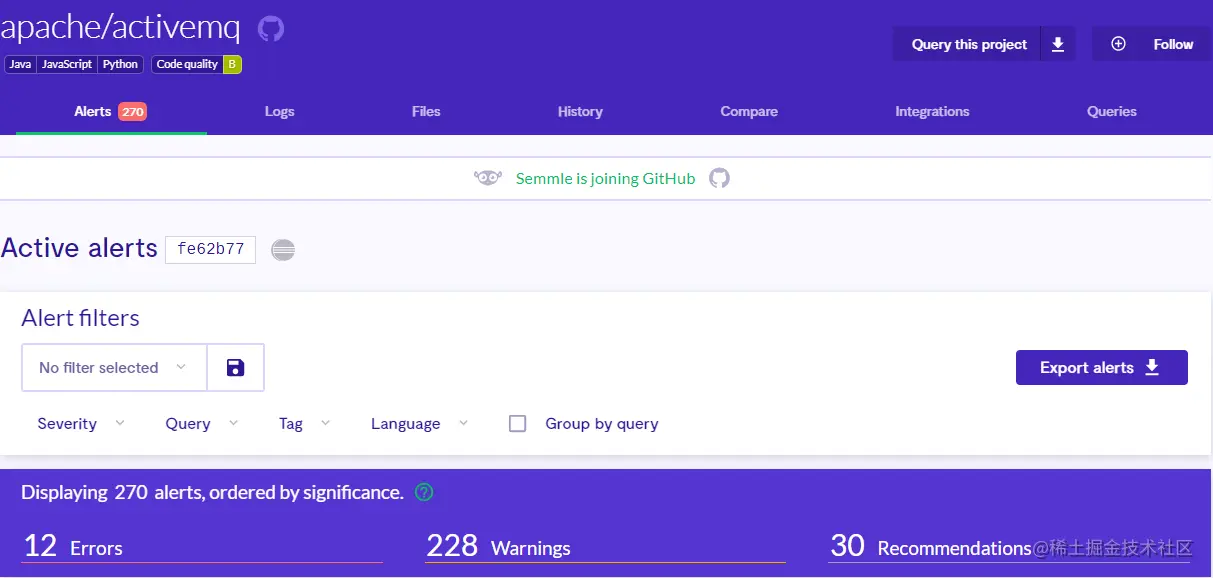Click the JavaScript language tag

(67, 64)
